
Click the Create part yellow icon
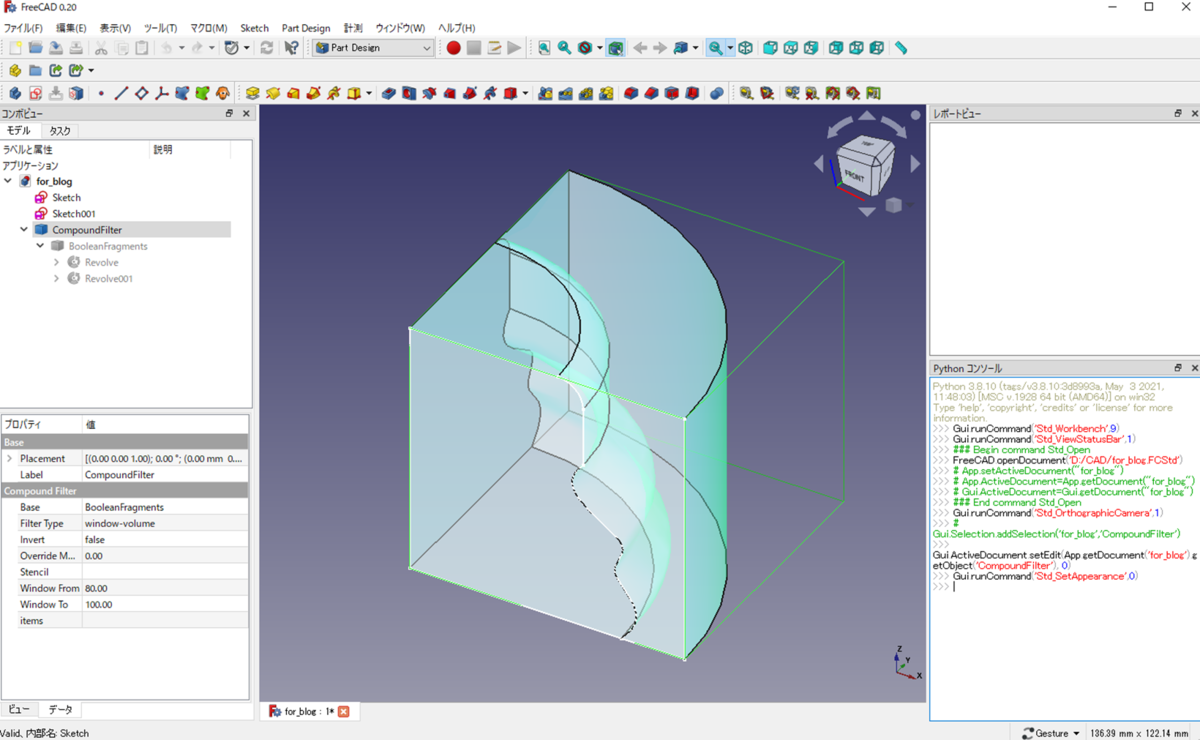pyautogui.click(x=15, y=70)
